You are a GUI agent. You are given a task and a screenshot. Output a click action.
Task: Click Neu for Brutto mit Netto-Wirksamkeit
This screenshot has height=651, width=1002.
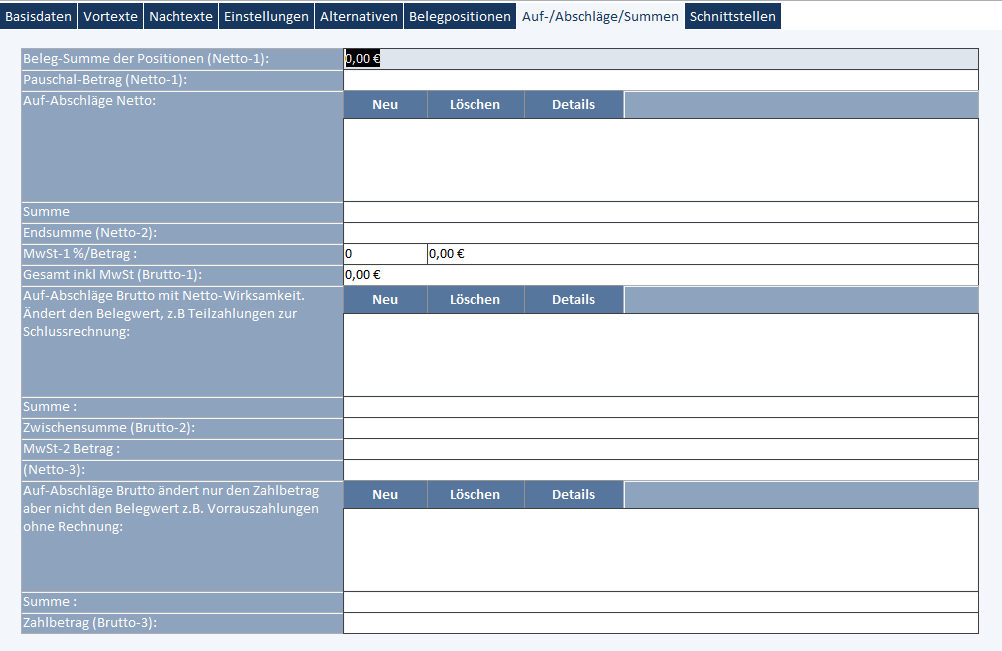click(385, 300)
